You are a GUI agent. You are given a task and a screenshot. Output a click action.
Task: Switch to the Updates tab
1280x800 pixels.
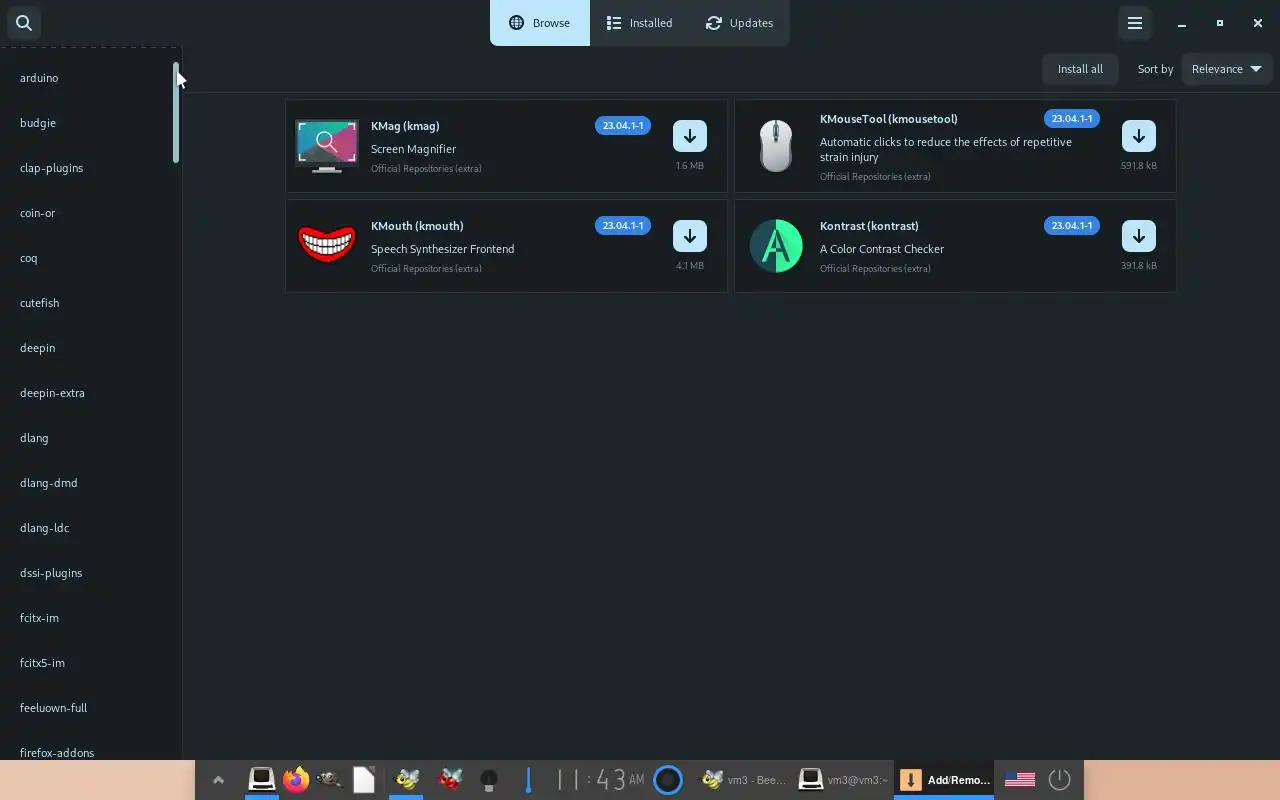click(739, 23)
